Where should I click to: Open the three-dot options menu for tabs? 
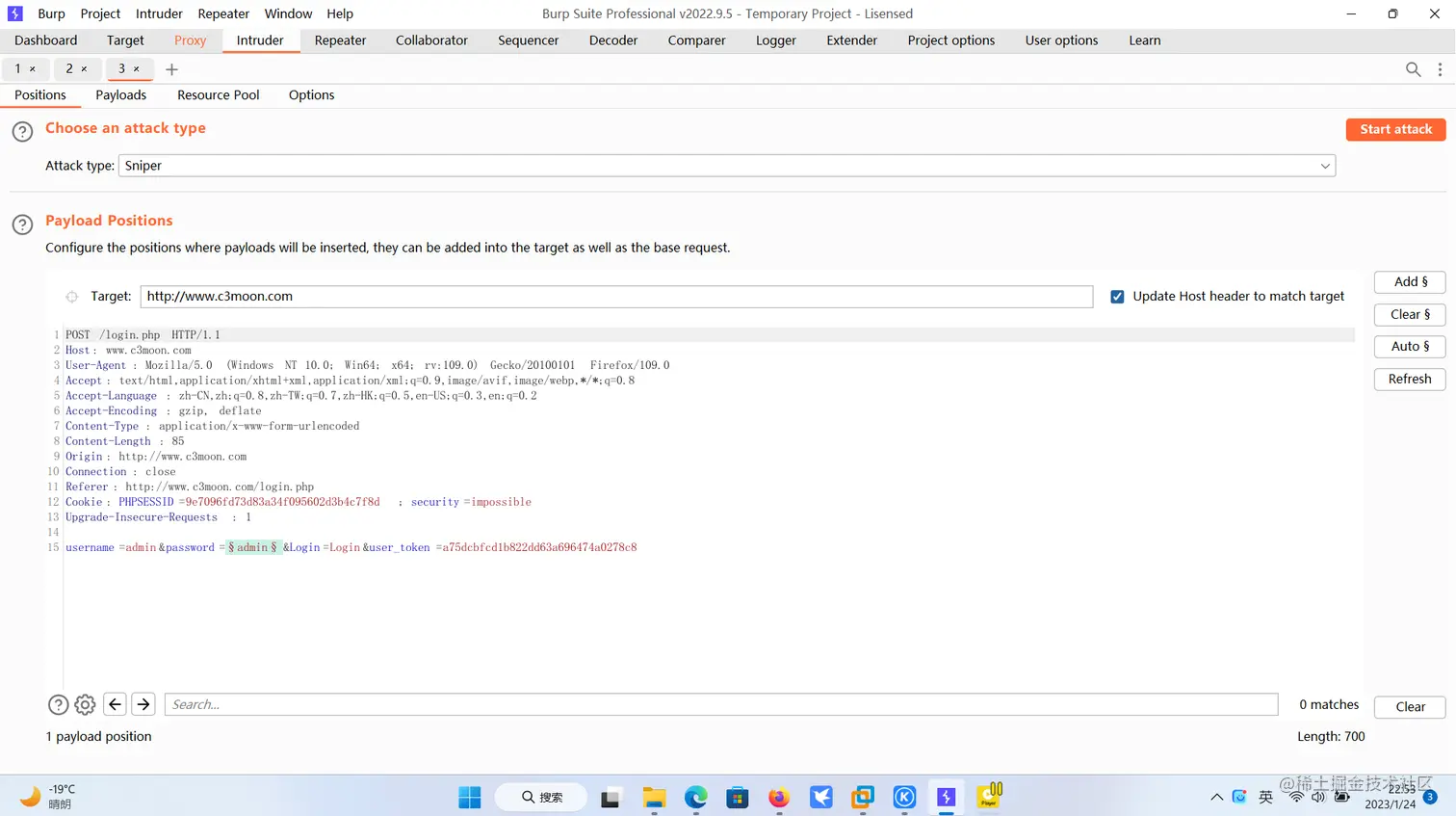click(1440, 69)
